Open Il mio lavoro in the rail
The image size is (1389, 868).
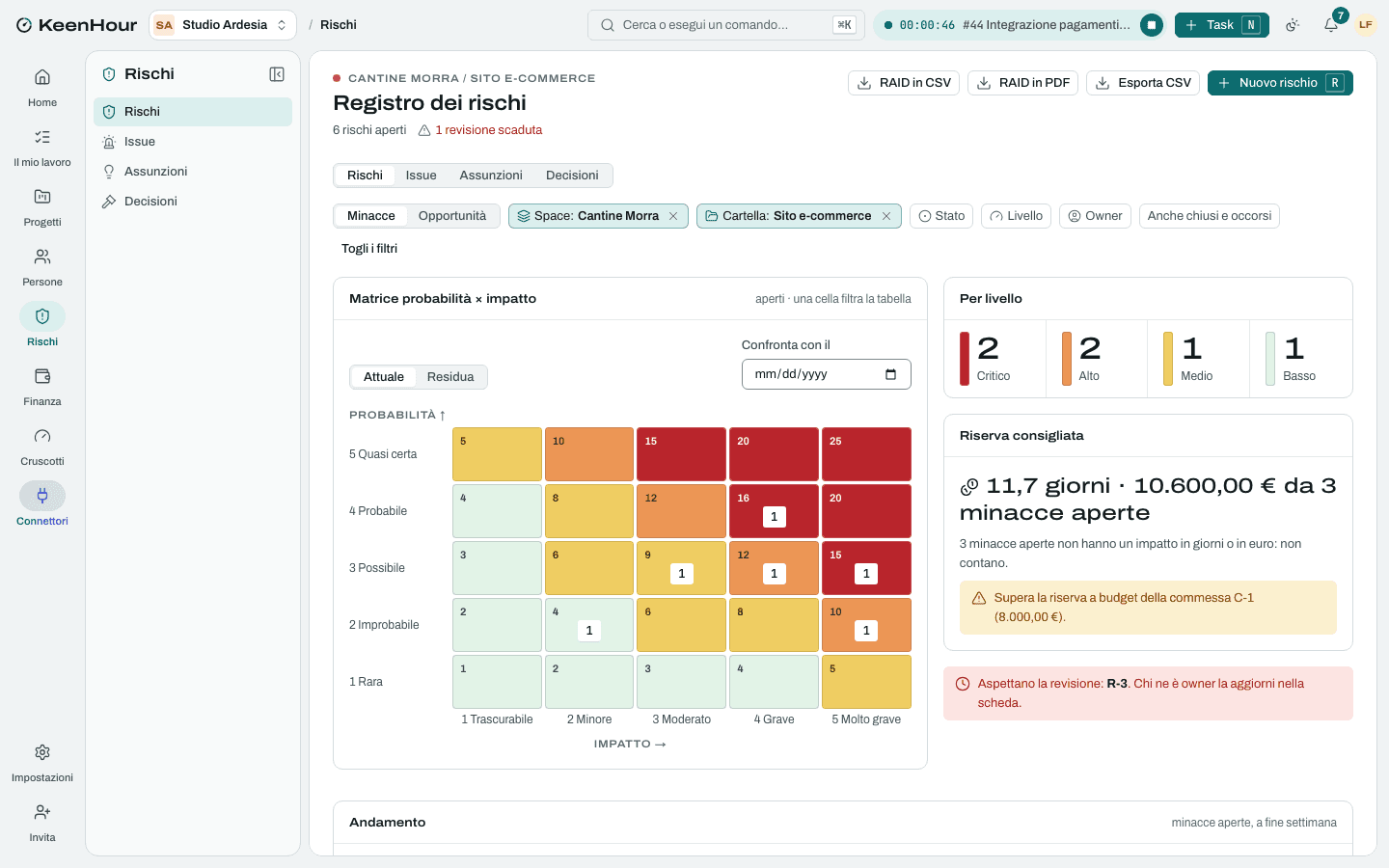[x=42, y=147]
